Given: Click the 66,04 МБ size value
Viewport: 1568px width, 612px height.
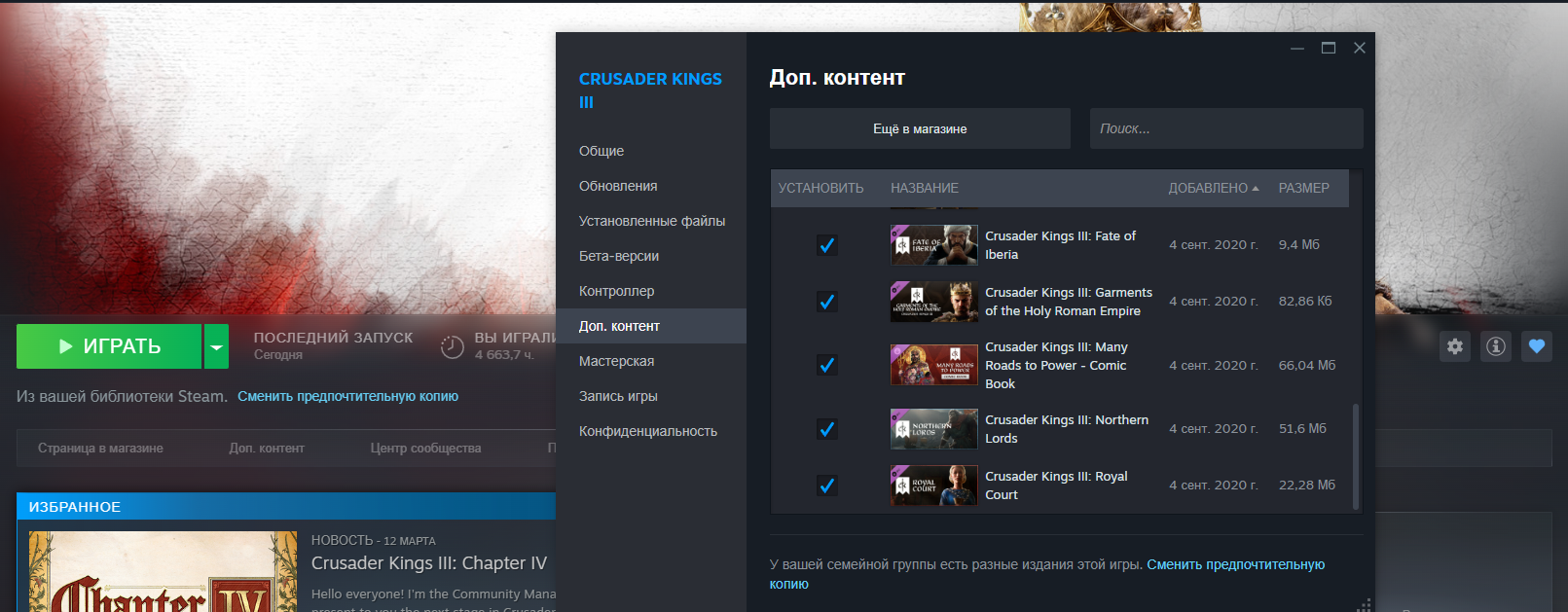Looking at the screenshot, I should [1307, 365].
